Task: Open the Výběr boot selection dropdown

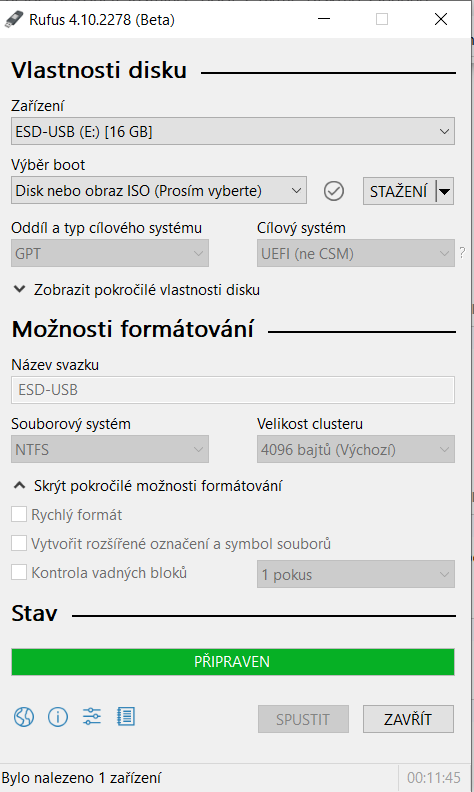Action: point(159,190)
